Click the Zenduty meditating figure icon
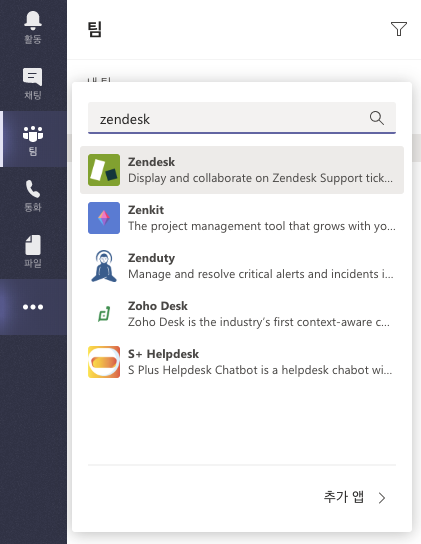Image resolution: width=421 pixels, height=544 pixels. [104, 266]
